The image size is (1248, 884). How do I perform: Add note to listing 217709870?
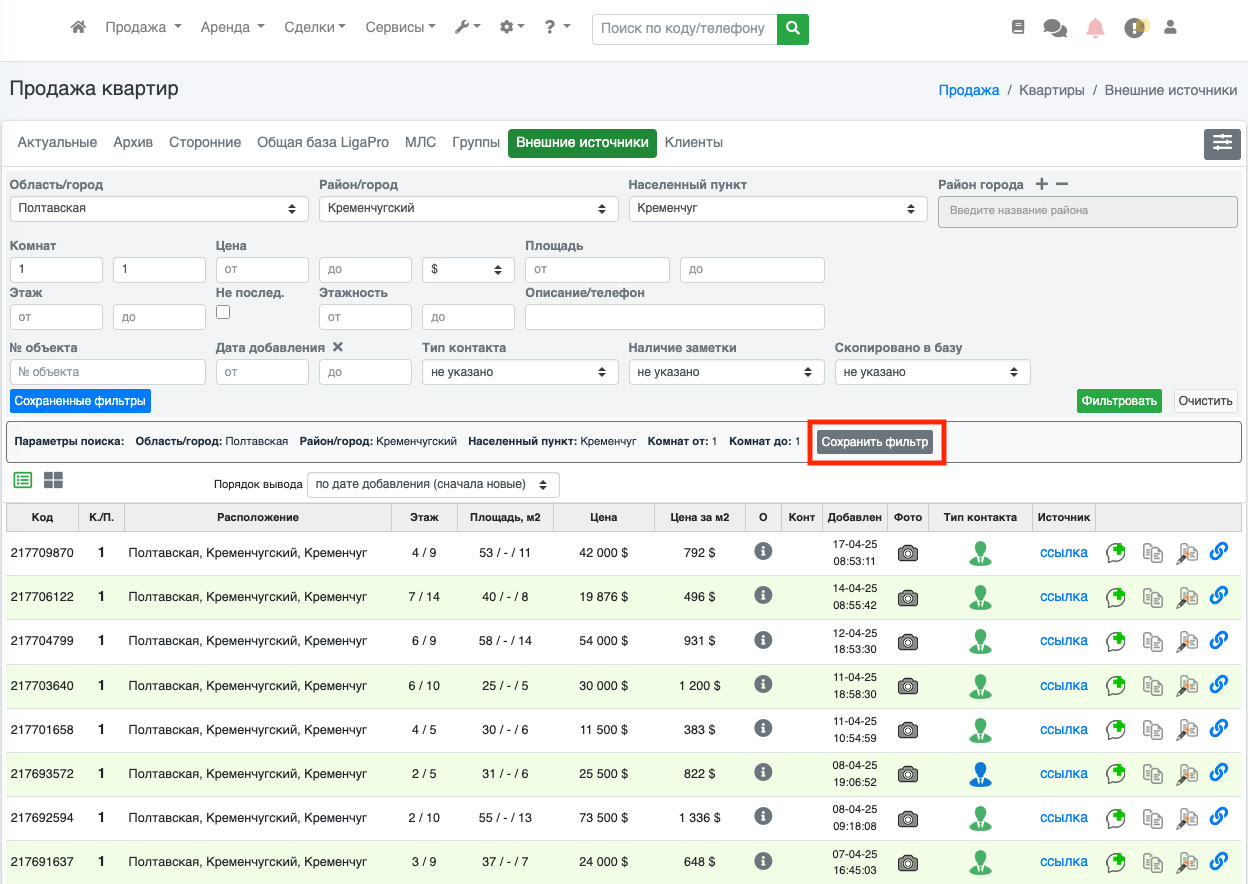pos(1115,553)
